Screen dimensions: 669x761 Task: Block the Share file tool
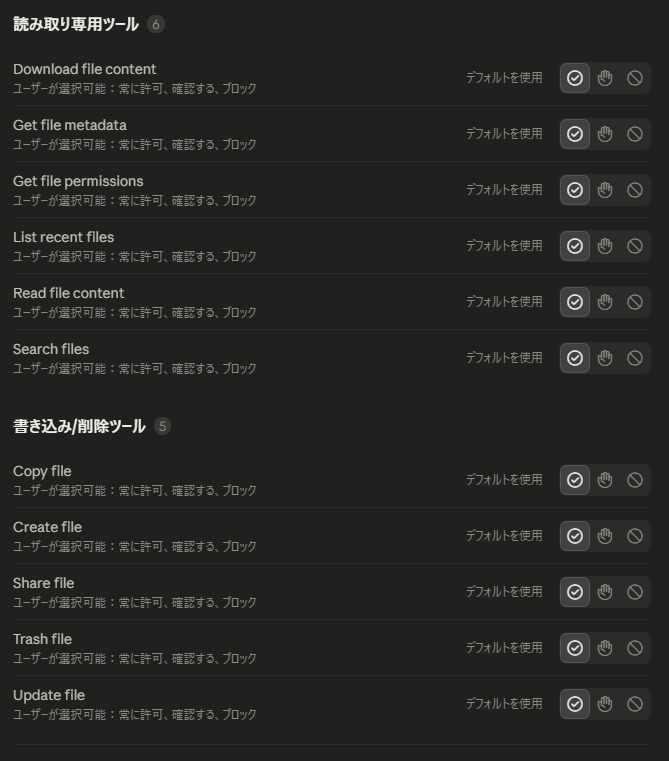(635, 592)
